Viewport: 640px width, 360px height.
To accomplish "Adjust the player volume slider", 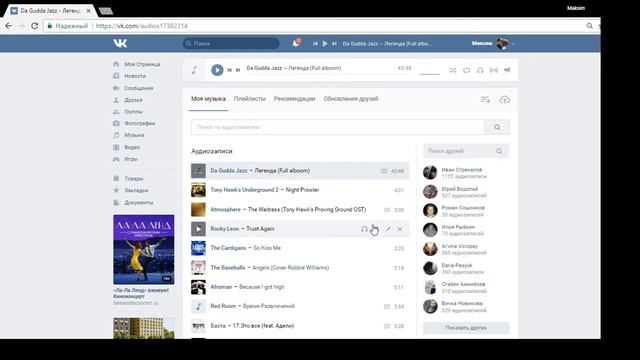I will click(430, 74).
